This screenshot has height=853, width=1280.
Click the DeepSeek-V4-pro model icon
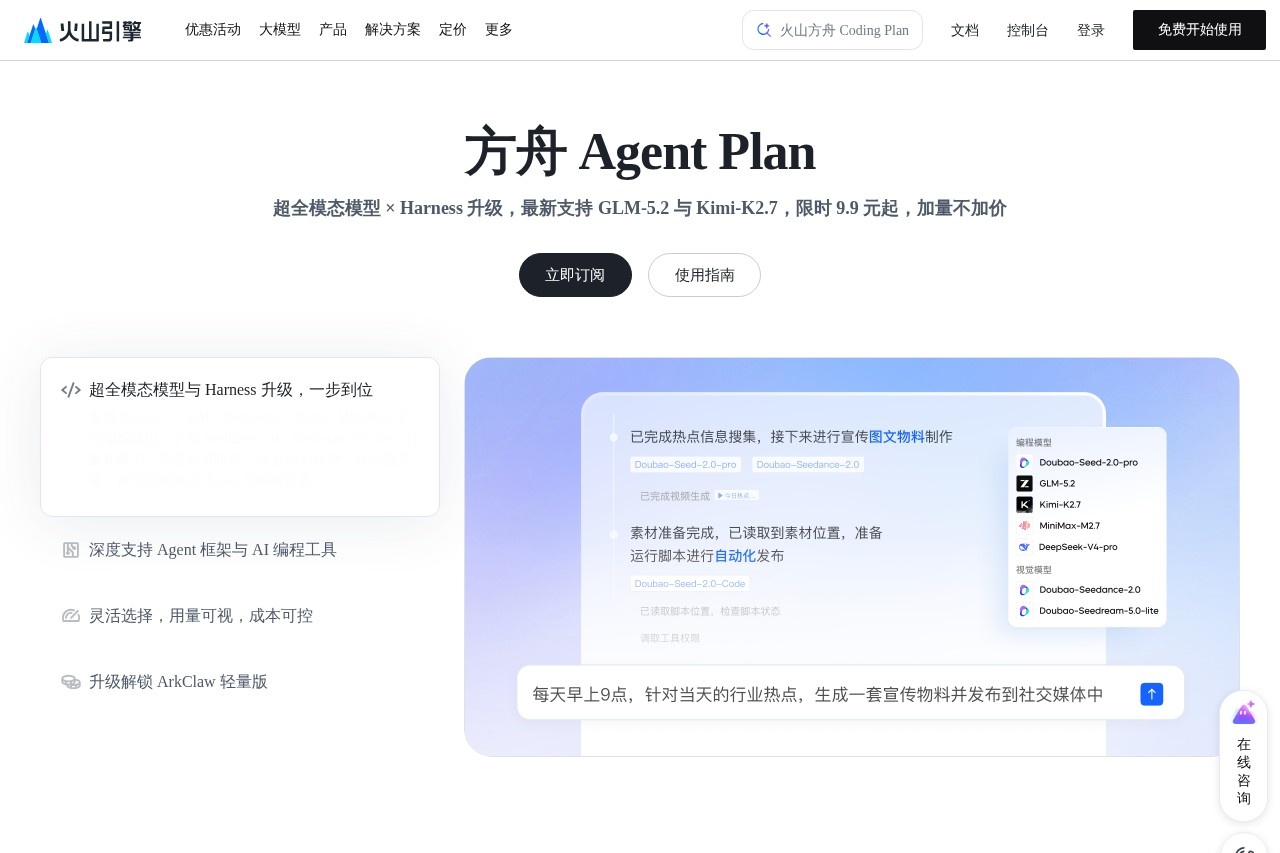[1024, 547]
